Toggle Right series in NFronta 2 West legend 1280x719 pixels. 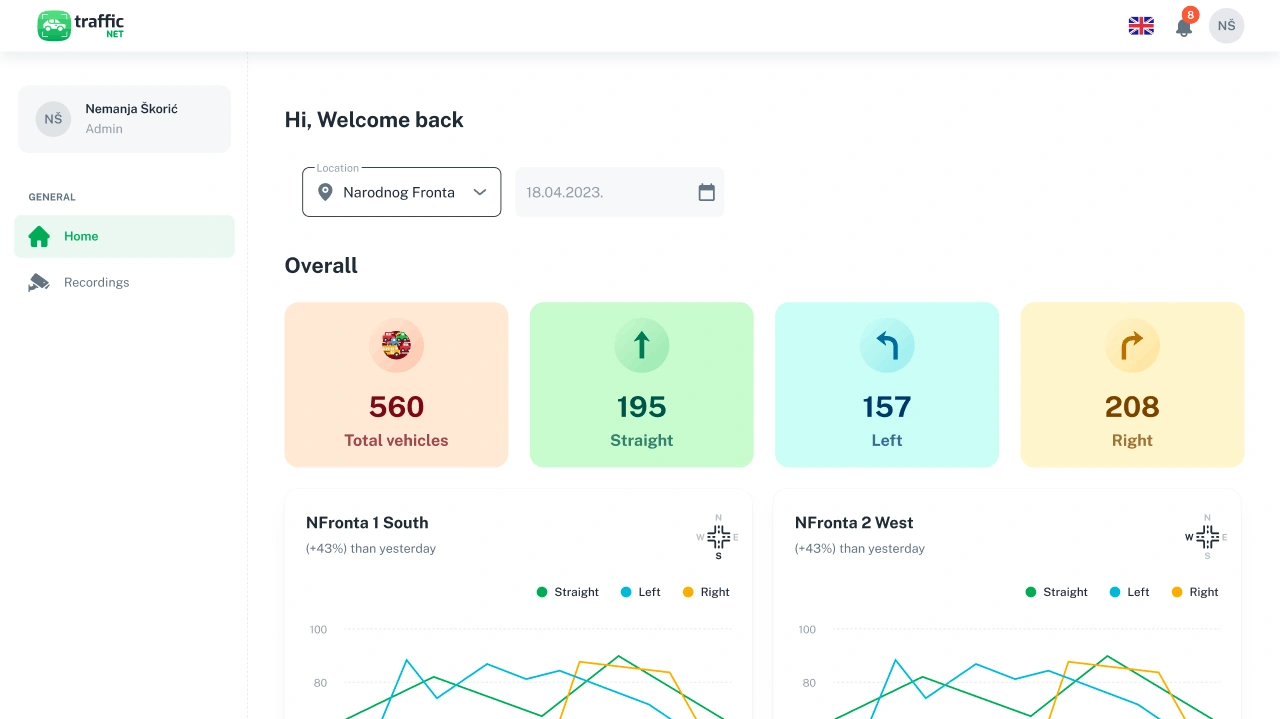tap(1195, 592)
